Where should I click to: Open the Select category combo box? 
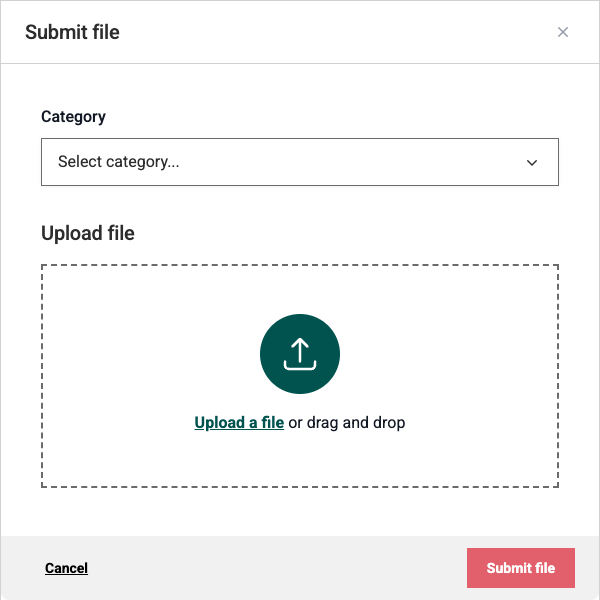pyautogui.click(x=300, y=162)
